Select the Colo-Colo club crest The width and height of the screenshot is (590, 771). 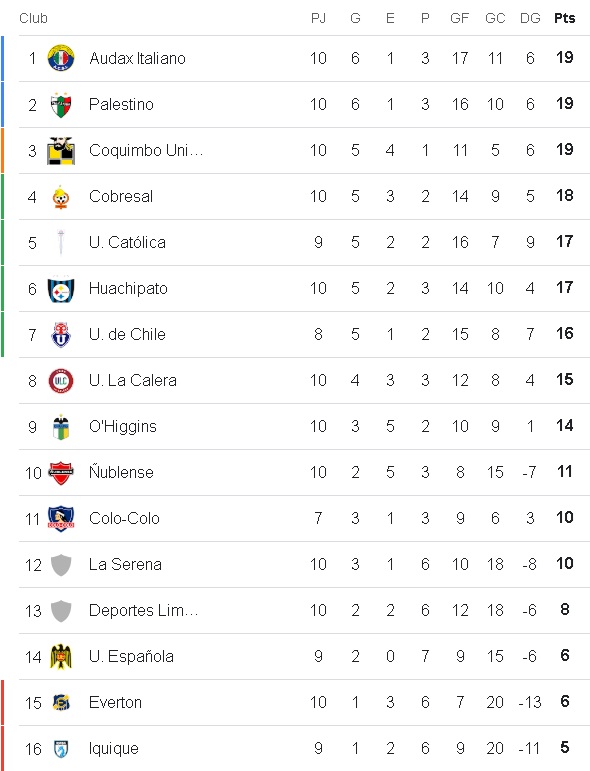tap(61, 519)
